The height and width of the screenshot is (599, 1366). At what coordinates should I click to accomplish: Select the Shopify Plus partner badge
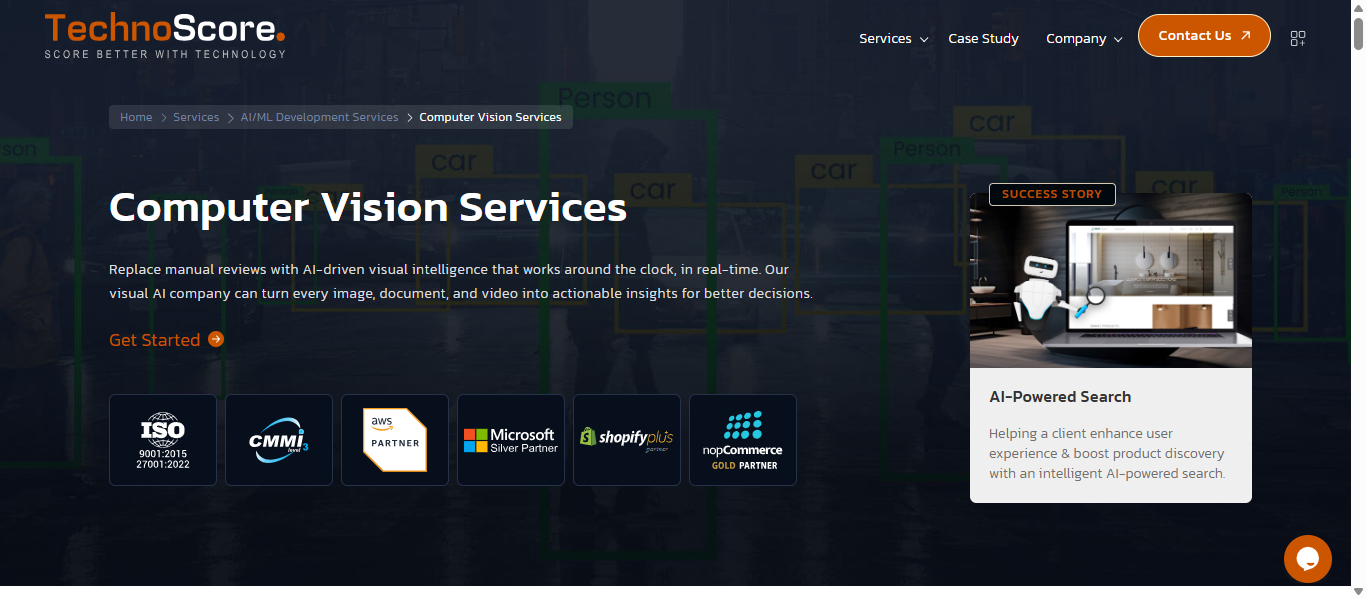click(627, 440)
